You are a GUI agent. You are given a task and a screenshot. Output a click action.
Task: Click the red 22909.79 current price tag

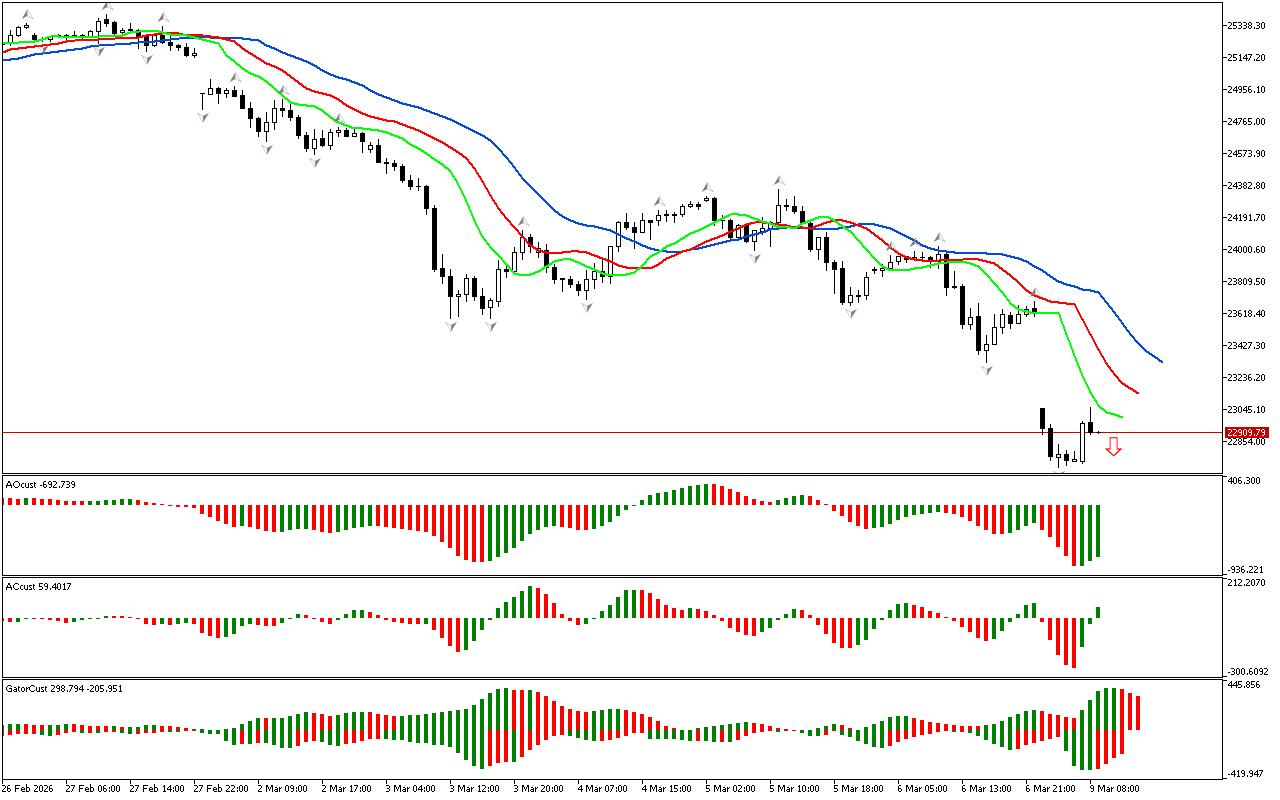(x=1246, y=433)
